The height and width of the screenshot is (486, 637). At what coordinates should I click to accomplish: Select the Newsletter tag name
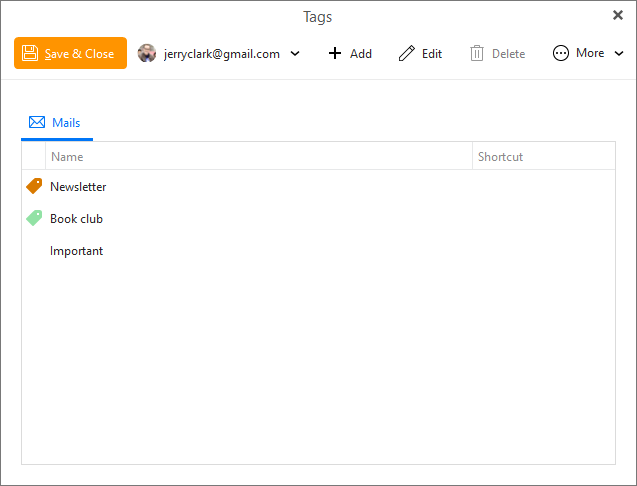click(78, 187)
